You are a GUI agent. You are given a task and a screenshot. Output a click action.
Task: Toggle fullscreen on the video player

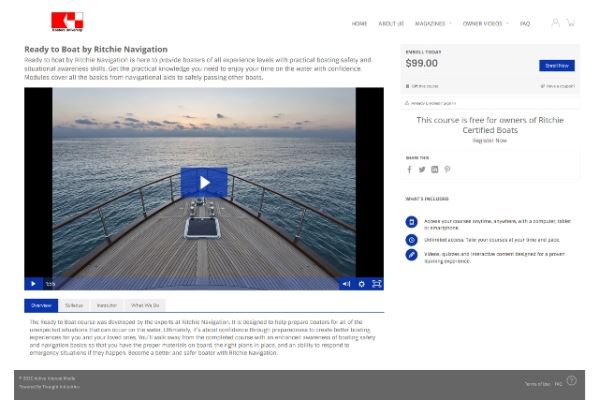tap(377, 284)
